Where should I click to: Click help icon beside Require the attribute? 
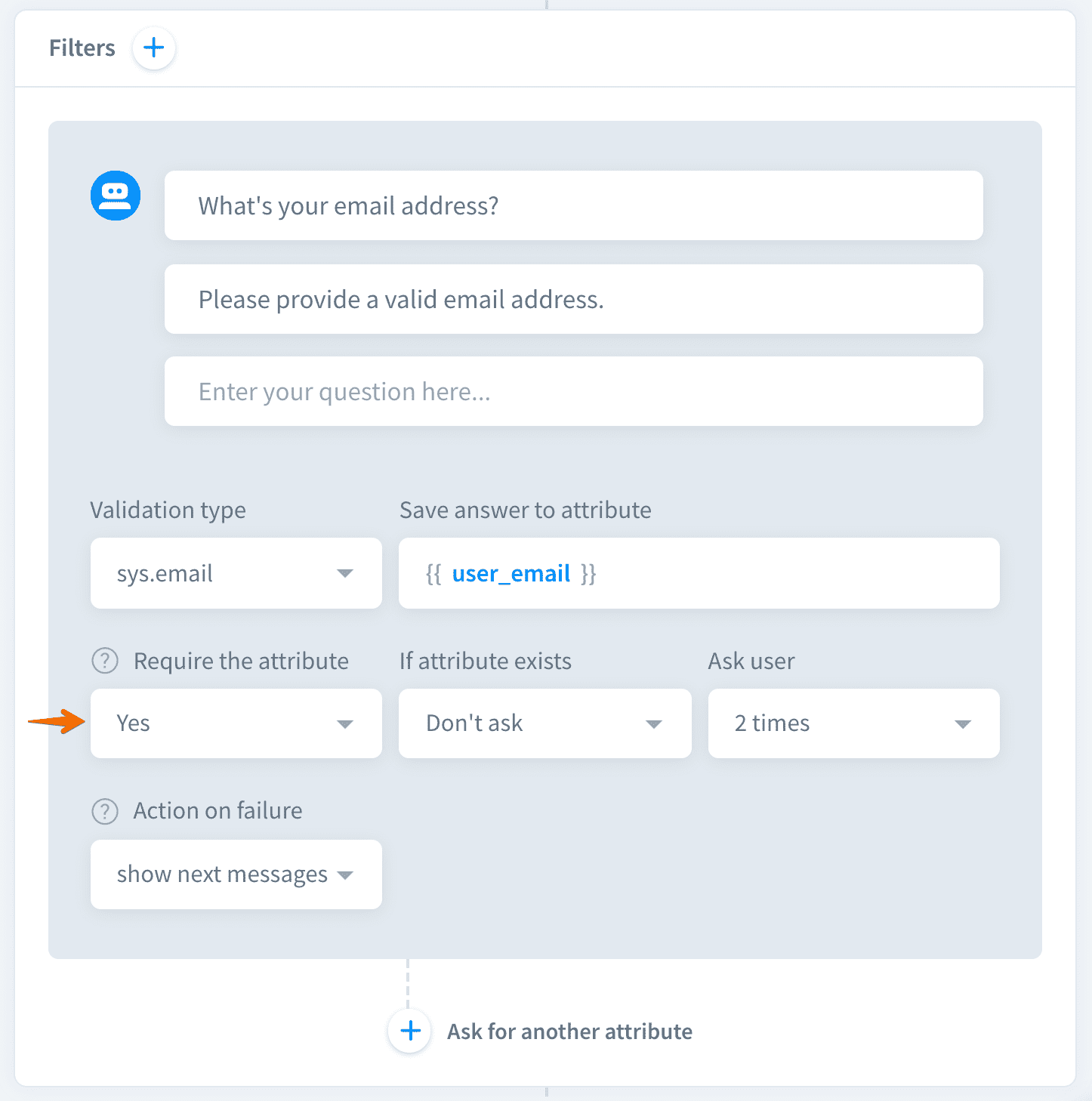pos(105,661)
